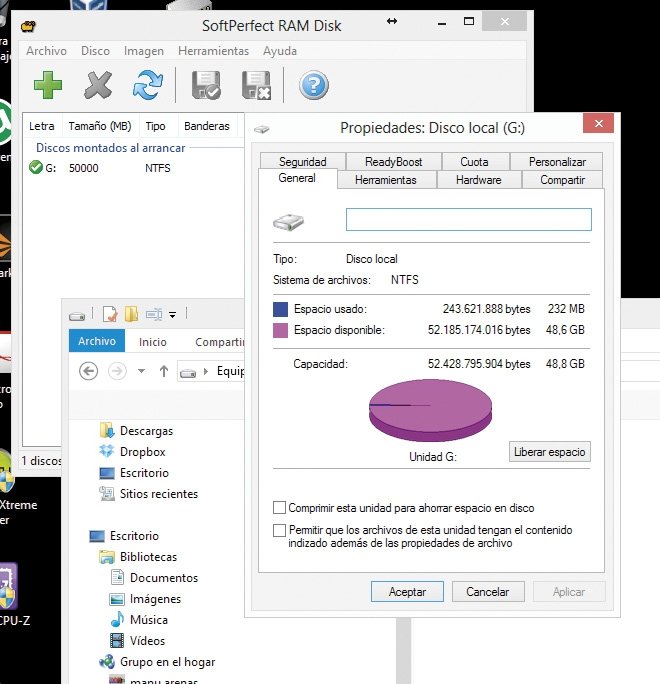This screenshot has height=684, width=660.
Task: Switch to Compartir properties tab
Action: (x=562, y=180)
